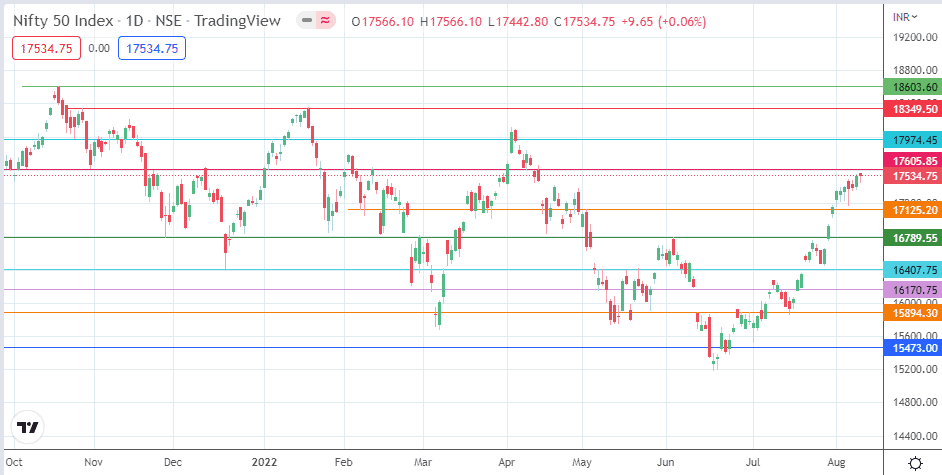Click the high value H17566.10

pyautogui.click(x=451, y=22)
